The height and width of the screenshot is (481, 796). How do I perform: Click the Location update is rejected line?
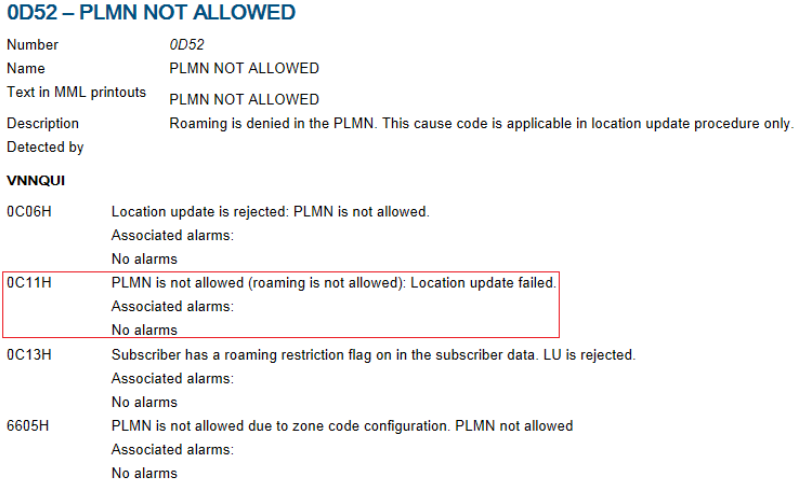pyautogui.click(x=271, y=211)
